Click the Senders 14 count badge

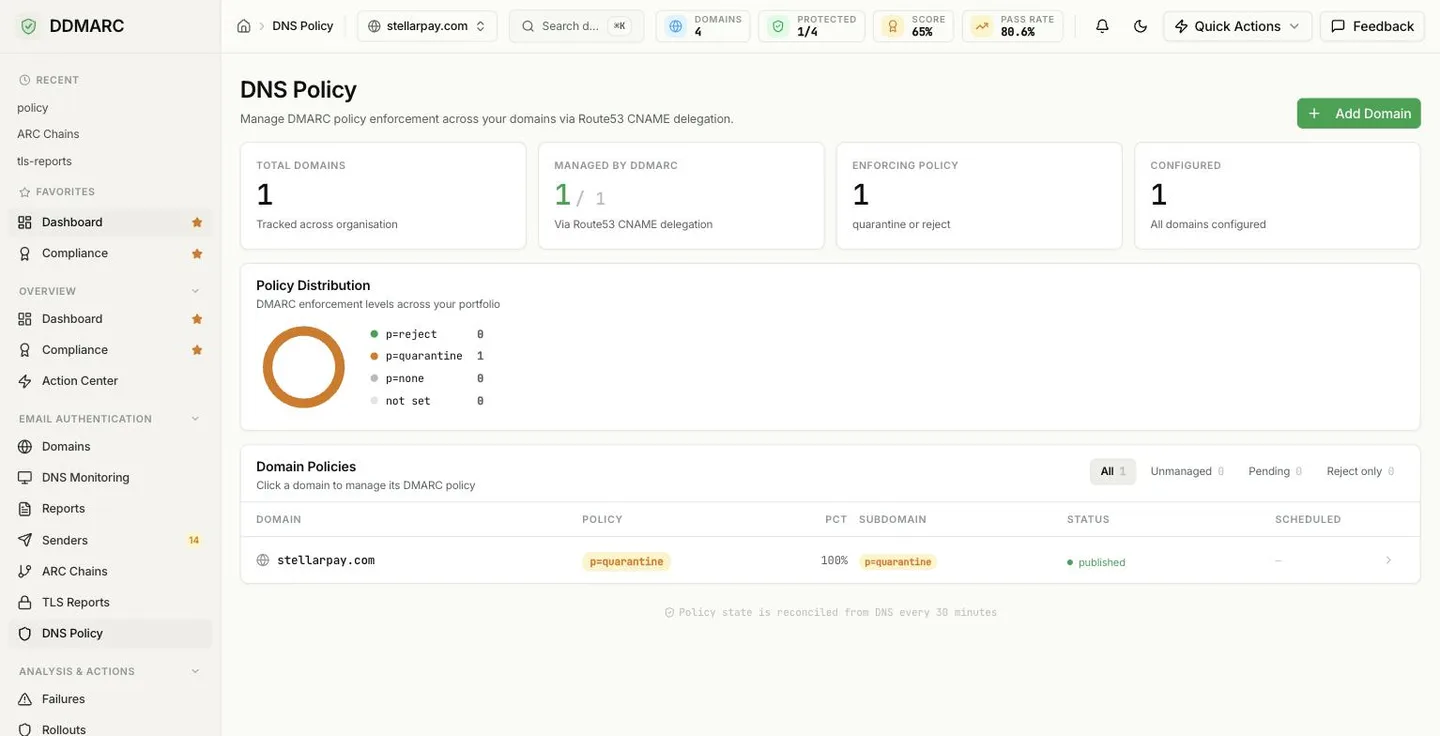click(x=194, y=540)
